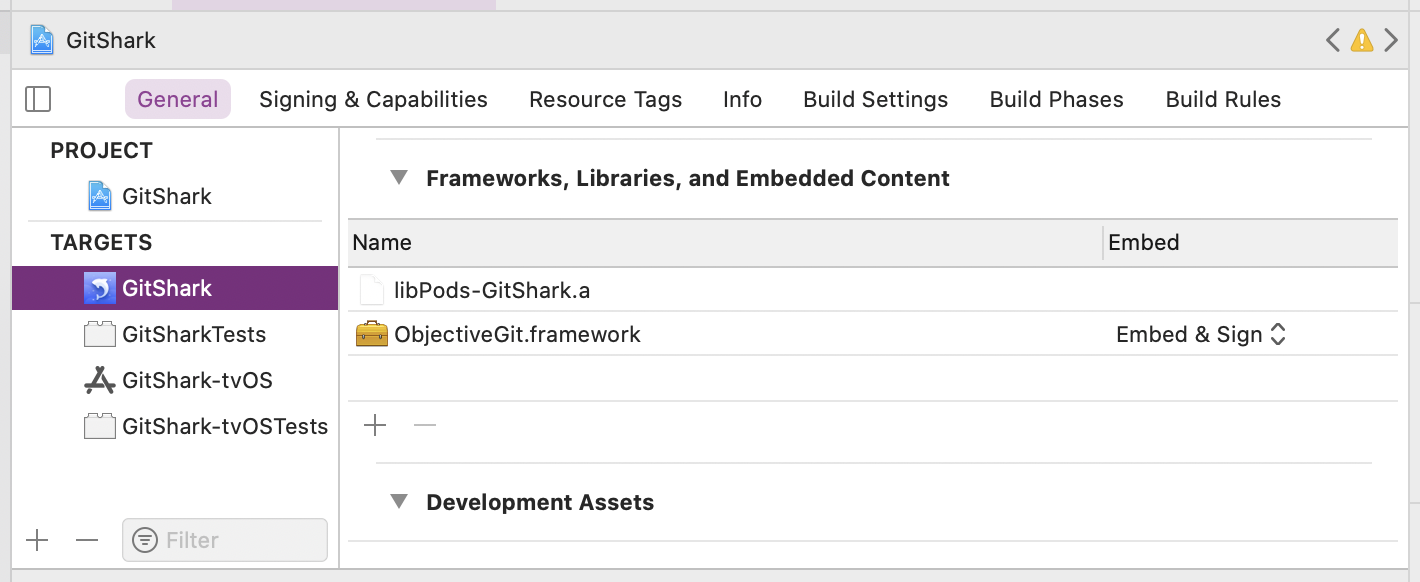Switch to the Build Settings tab
Viewport: 1420px width, 582px height.
875,99
